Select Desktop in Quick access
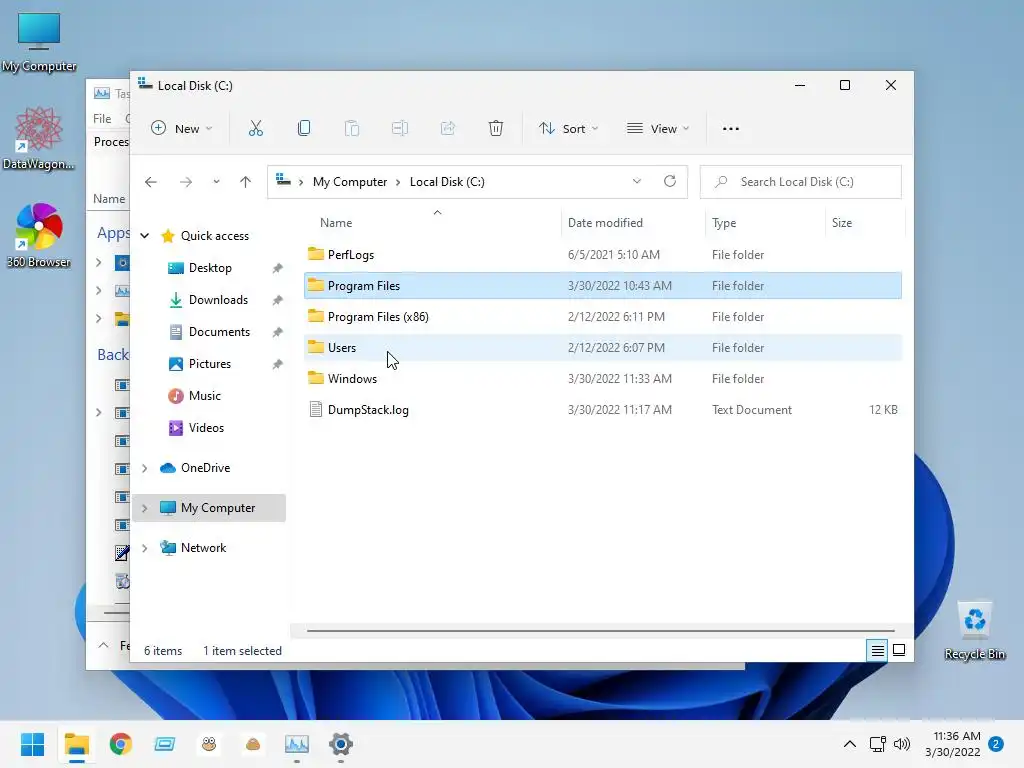Viewport: 1024px width, 768px height. point(210,268)
